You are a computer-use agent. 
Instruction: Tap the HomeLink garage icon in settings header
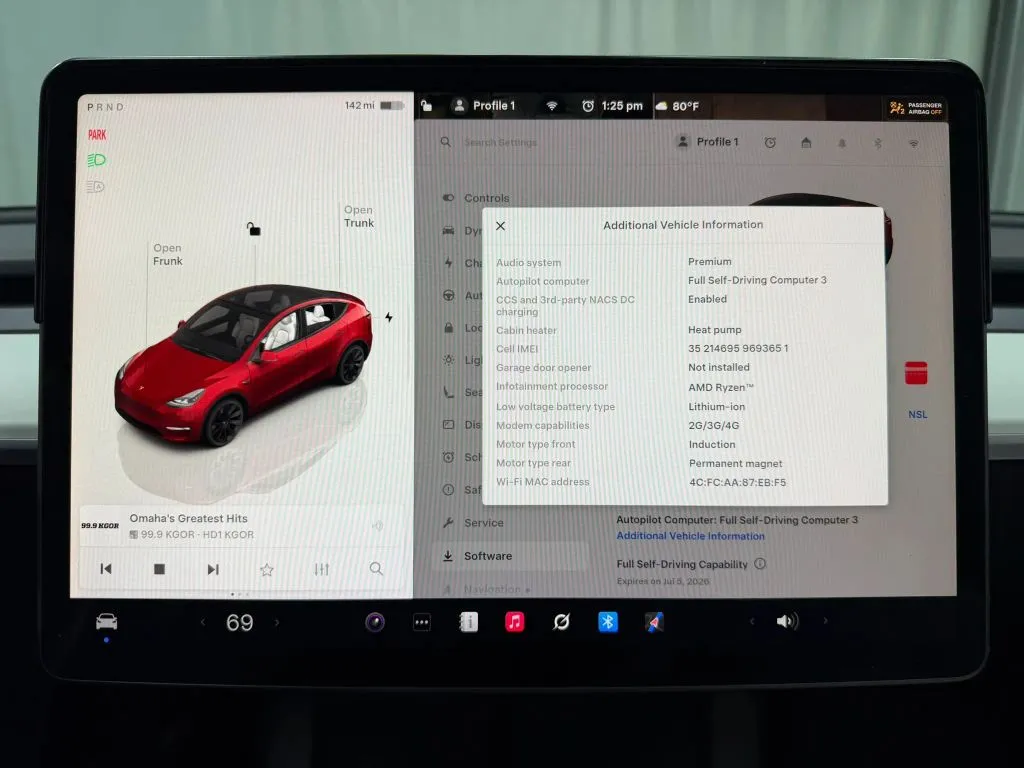[806, 142]
